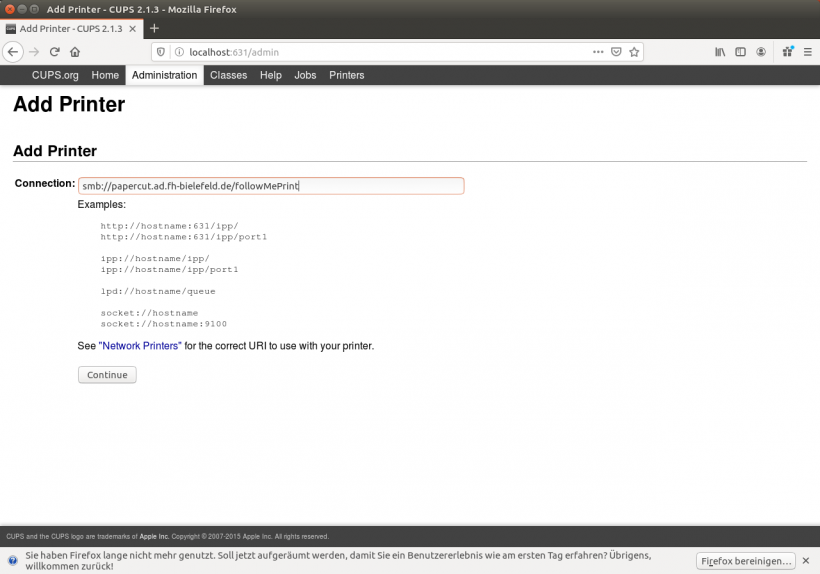Toggle the Firefox sidebar view
Screen dimensions: 820x574
(741, 52)
